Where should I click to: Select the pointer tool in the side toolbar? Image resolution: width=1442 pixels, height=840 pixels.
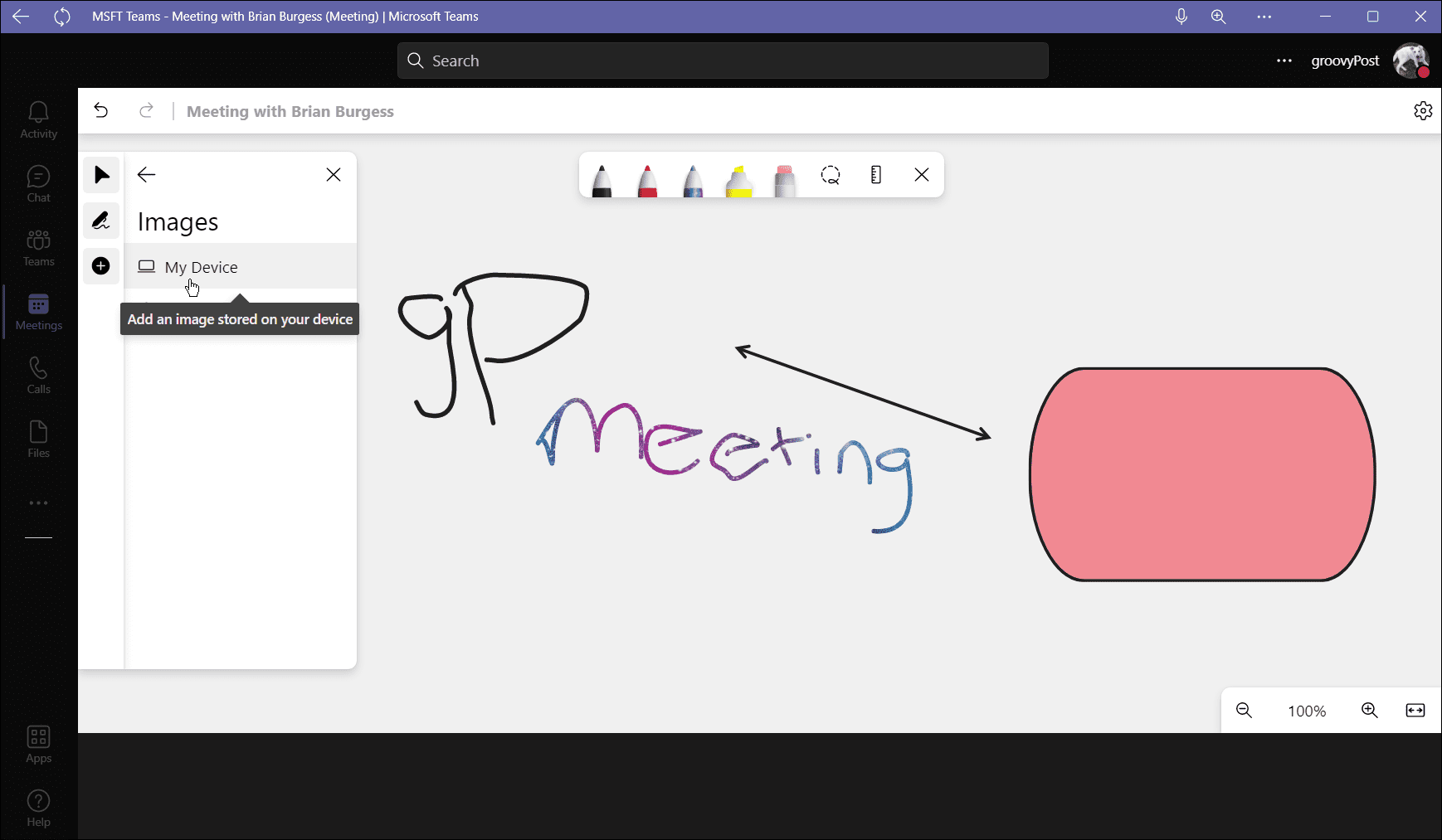100,174
